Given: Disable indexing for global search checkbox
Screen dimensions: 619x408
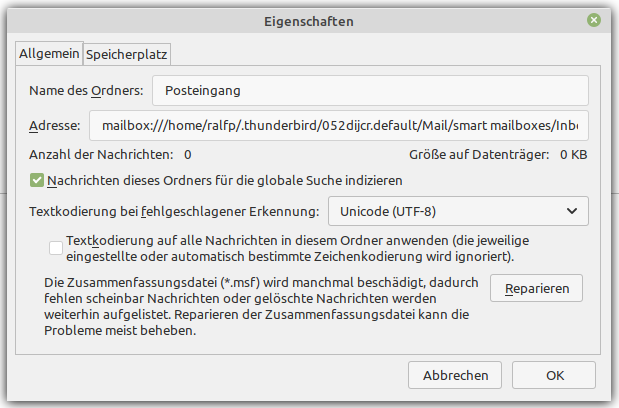Looking at the screenshot, I should [x=37, y=181].
